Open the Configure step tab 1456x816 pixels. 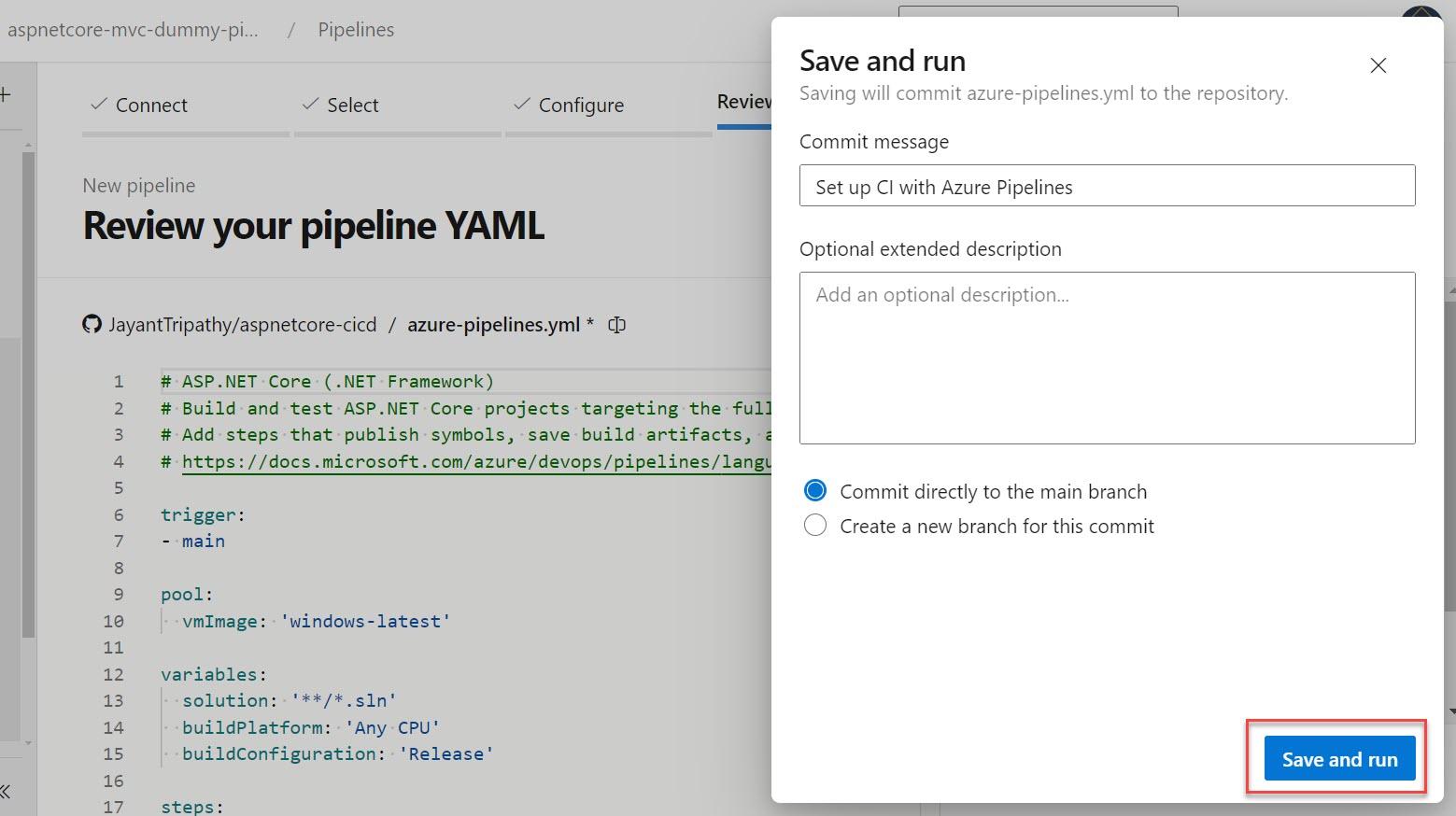click(x=580, y=106)
